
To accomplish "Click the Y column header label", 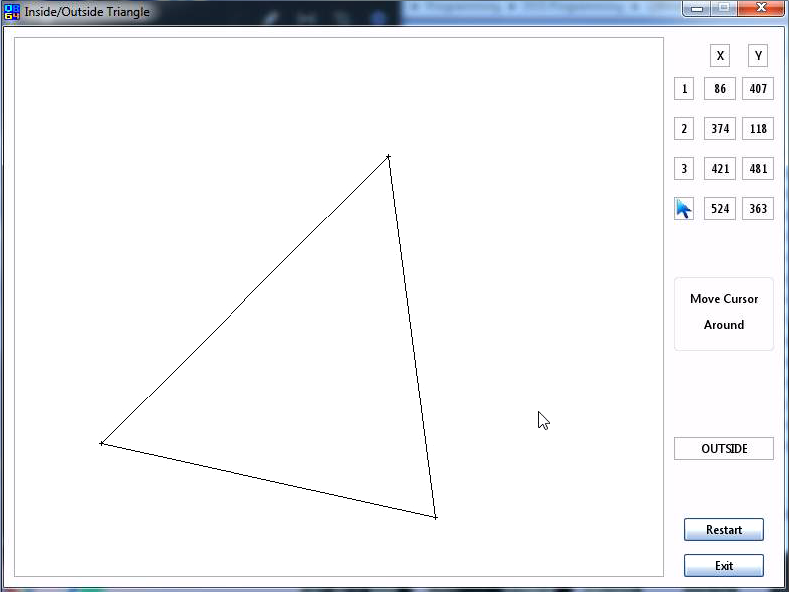I will point(758,56).
